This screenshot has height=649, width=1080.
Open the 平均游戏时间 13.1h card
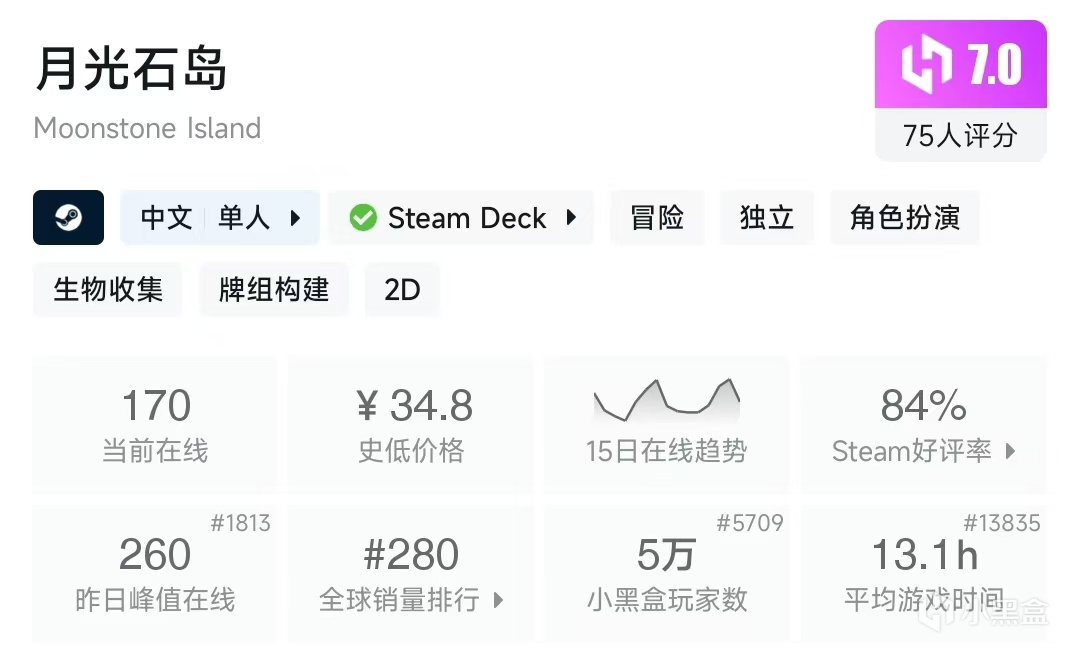[923, 574]
